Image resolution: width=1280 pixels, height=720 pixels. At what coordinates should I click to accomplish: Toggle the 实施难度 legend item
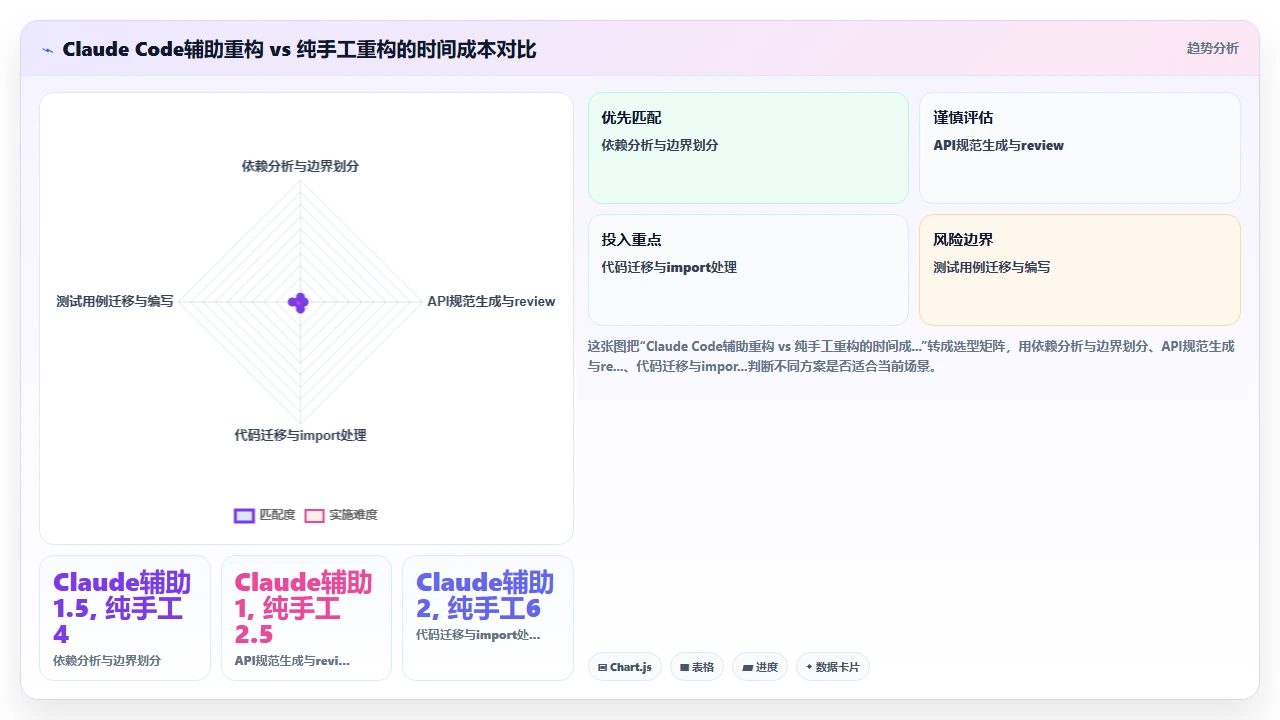[341, 515]
